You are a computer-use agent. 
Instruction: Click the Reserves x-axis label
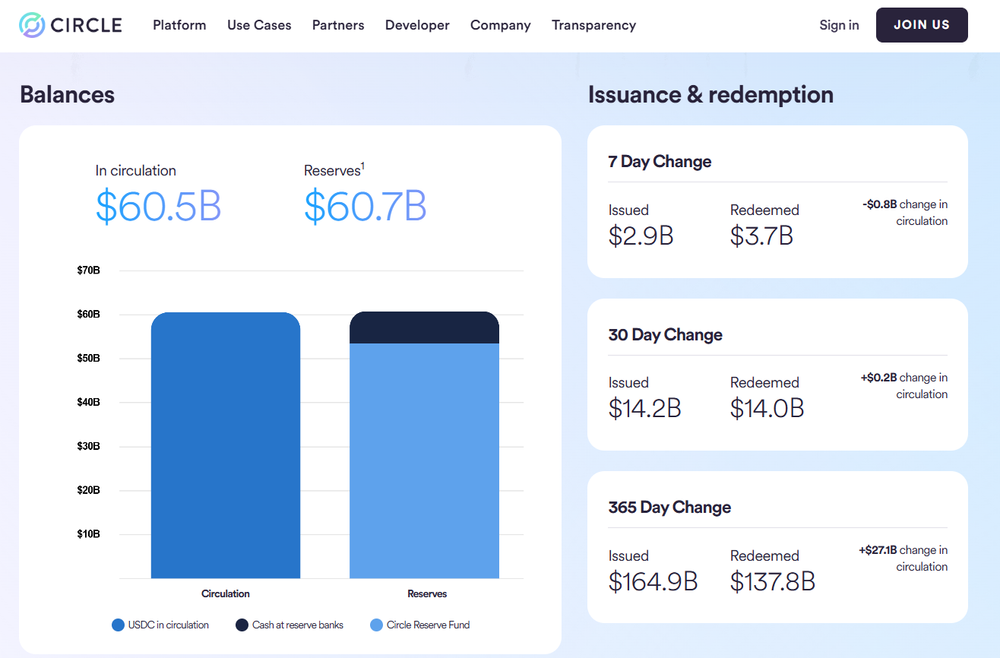click(x=427, y=594)
